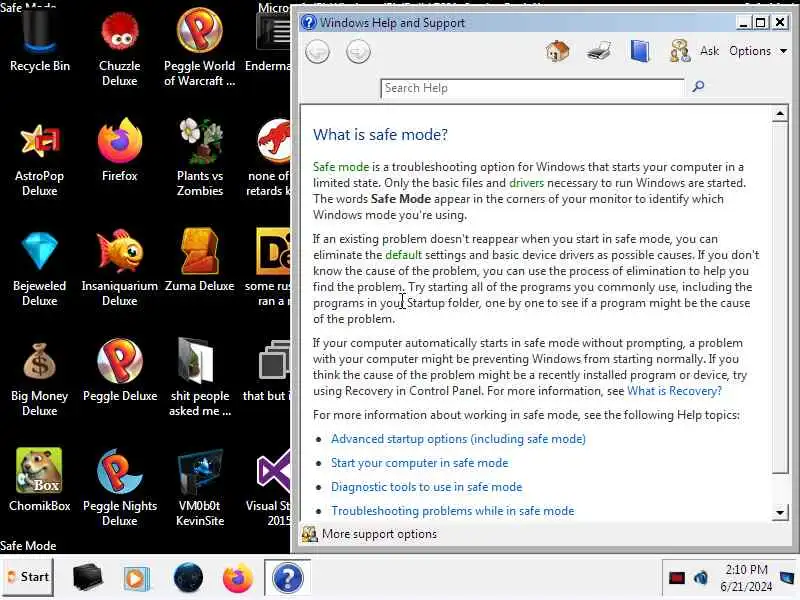This screenshot has height=600, width=800.
Task: Click the help scrollbar up arrow
Action: pyautogui.click(x=780, y=114)
